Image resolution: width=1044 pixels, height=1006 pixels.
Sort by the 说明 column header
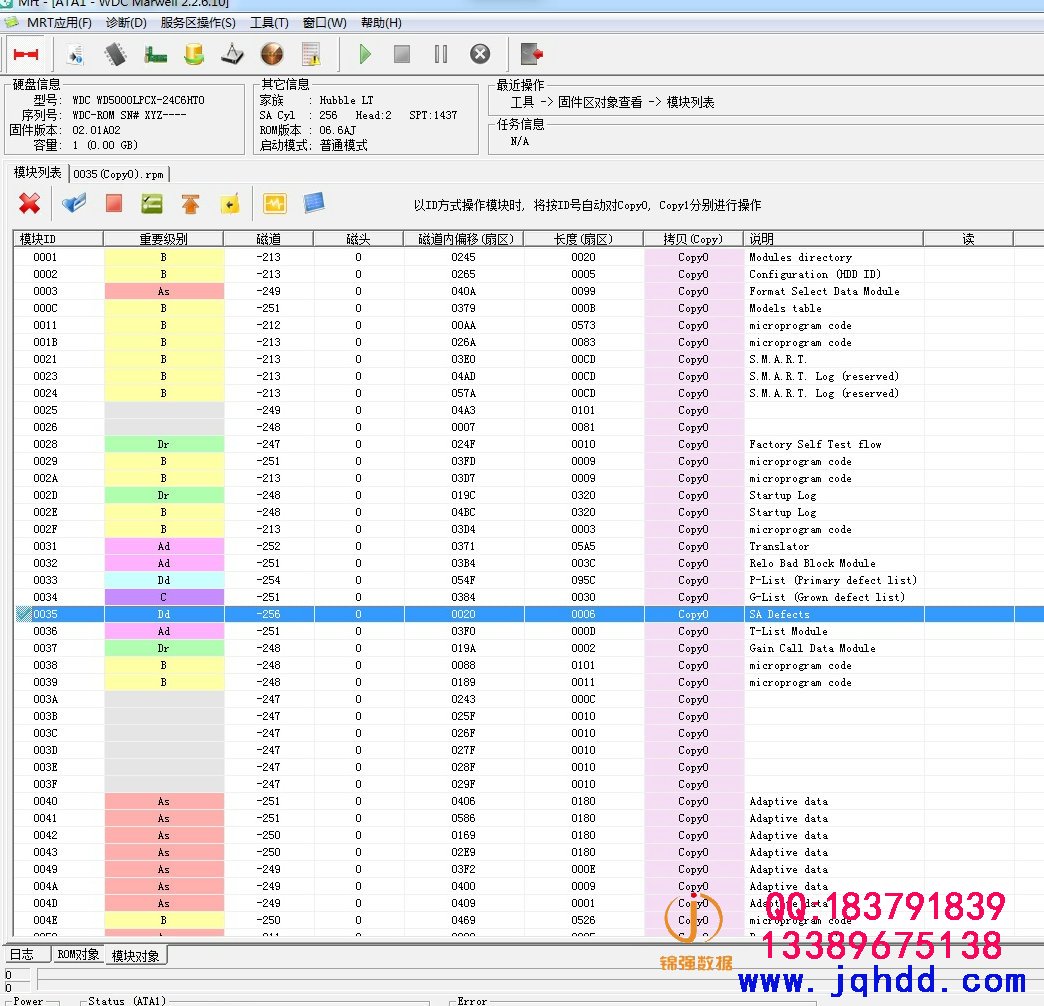[833, 239]
